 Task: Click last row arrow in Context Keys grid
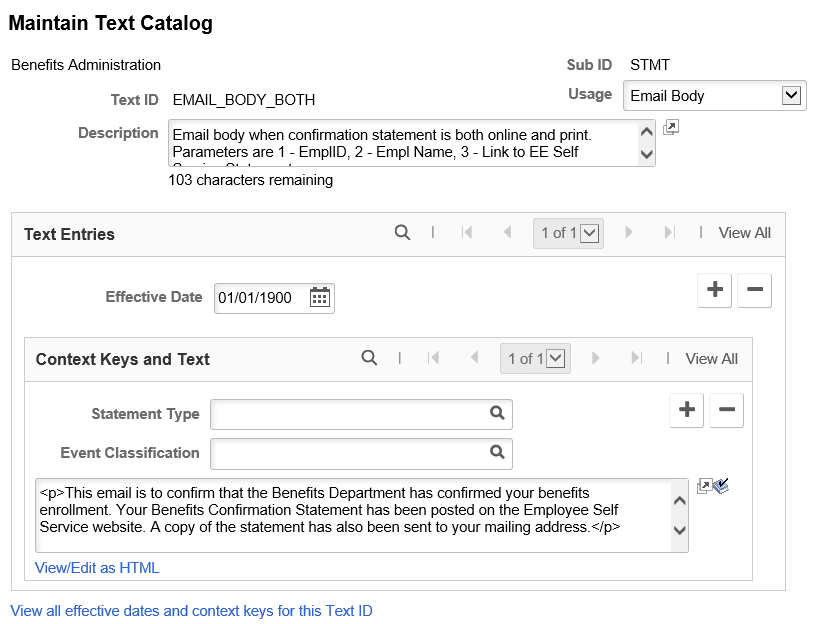[x=637, y=359]
